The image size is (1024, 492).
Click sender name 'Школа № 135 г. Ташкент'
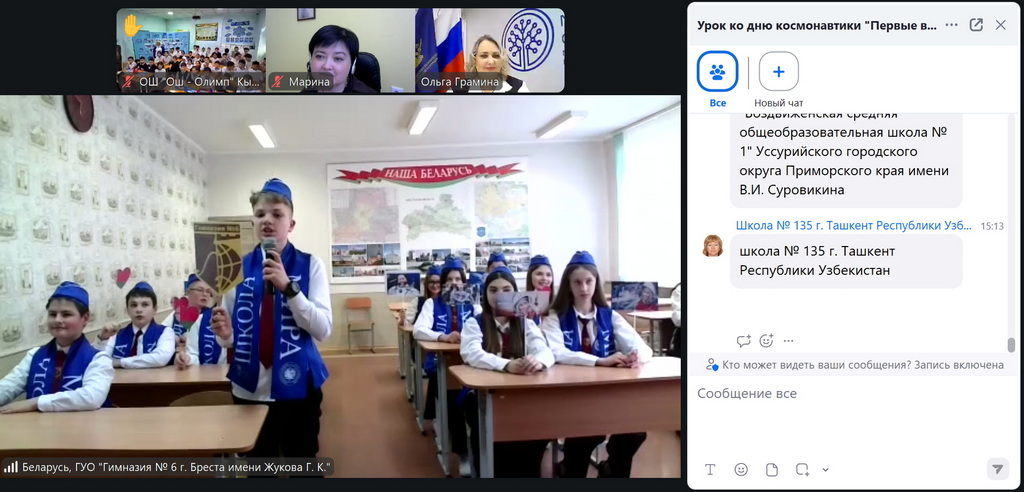click(x=853, y=226)
